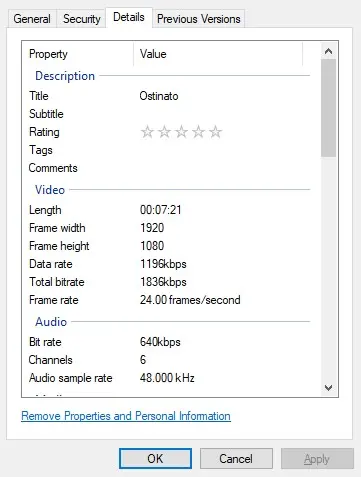The image size is (361, 477).
Task: Click the length value 00:07:21
Action: (x=161, y=210)
